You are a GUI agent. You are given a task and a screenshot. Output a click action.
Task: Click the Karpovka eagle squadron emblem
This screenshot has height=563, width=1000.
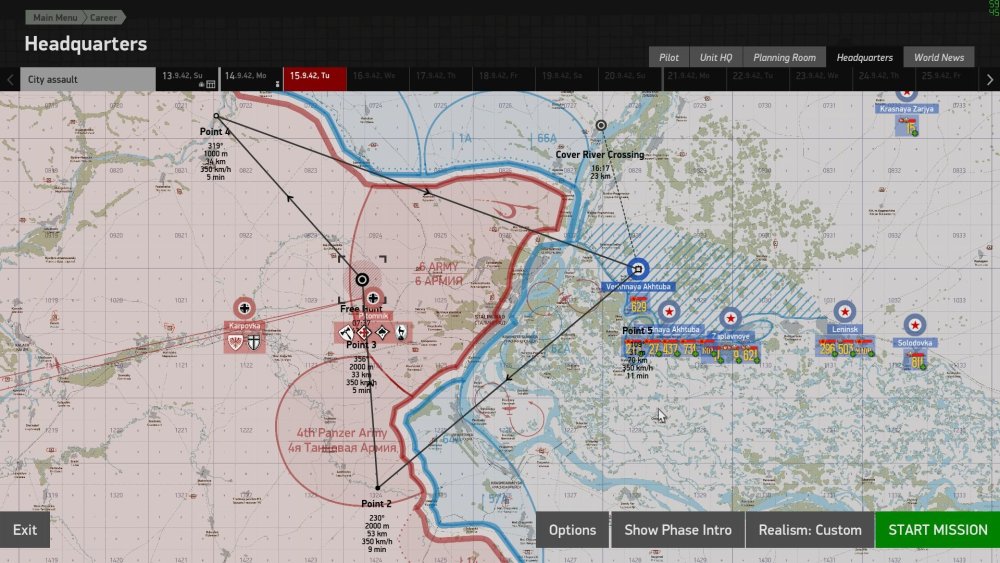point(235,342)
